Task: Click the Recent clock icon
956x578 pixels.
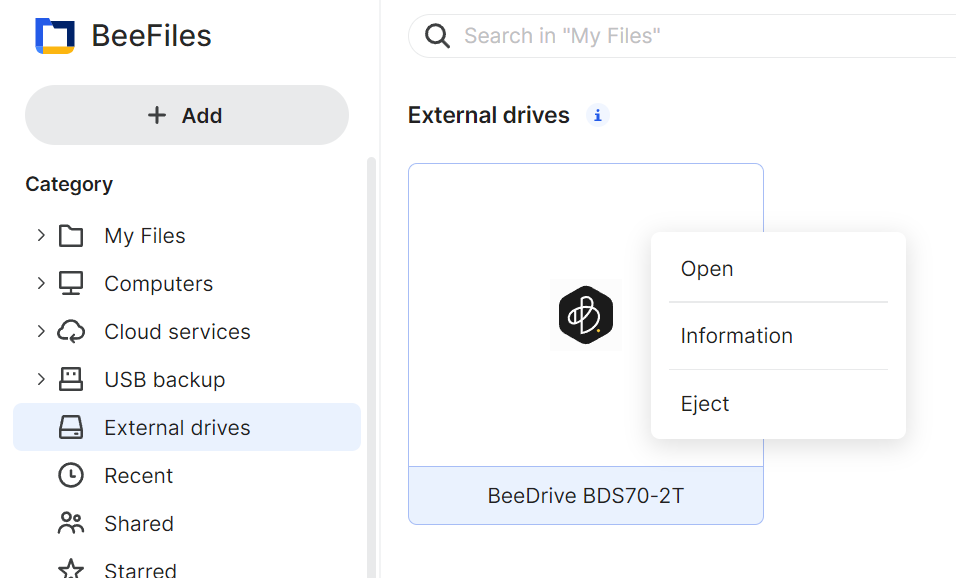Action: [71, 476]
